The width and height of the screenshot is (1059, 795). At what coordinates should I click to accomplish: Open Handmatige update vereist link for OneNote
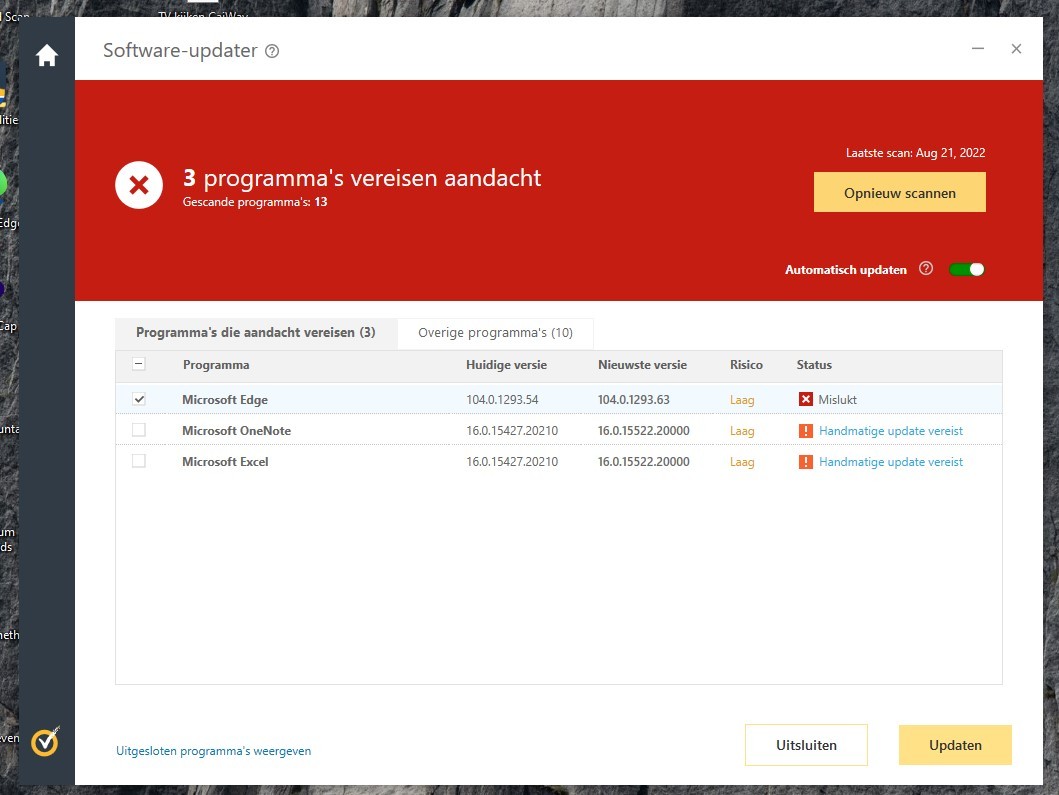(x=891, y=431)
